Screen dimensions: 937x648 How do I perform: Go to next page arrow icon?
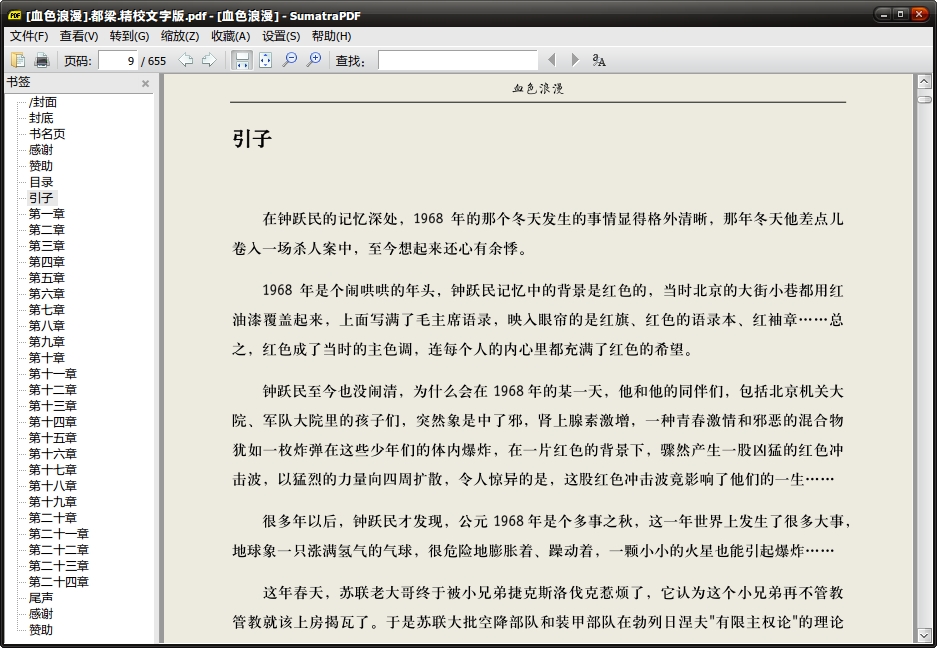coord(209,60)
